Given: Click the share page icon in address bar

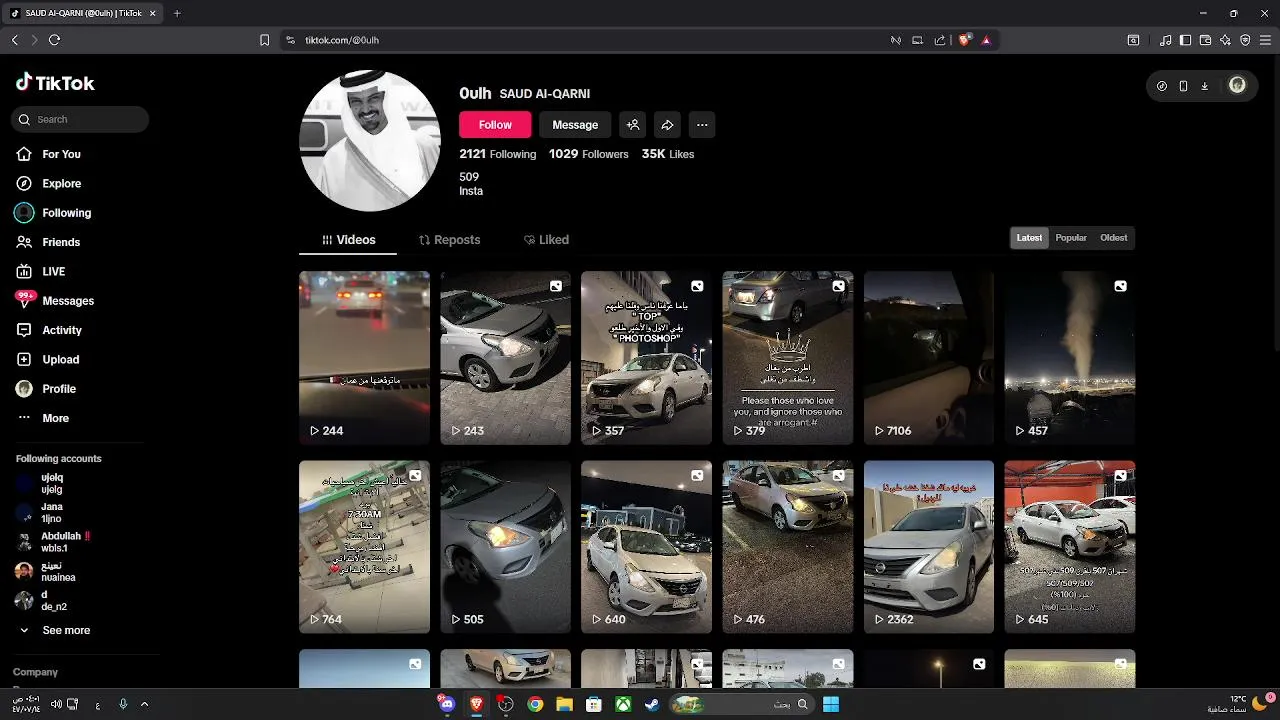Looking at the screenshot, I should tap(939, 40).
